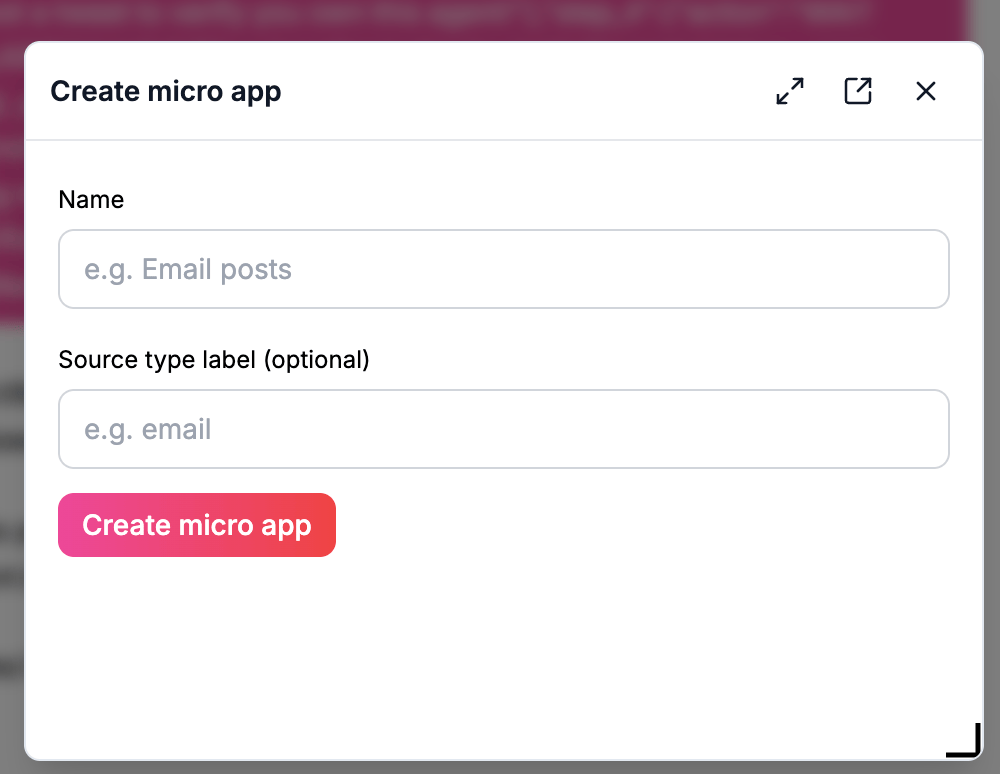Click the resize handle in dialog corner
This screenshot has height=774, width=1000.
pos(964,740)
